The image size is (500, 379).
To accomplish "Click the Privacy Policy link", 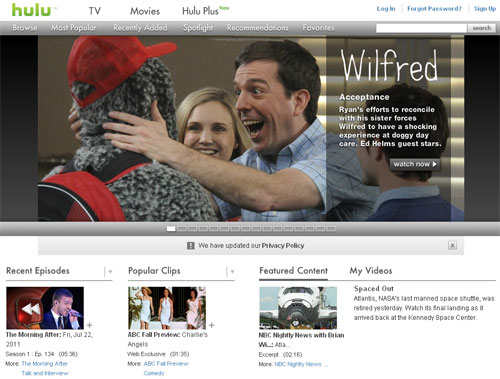I will pos(283,246).
